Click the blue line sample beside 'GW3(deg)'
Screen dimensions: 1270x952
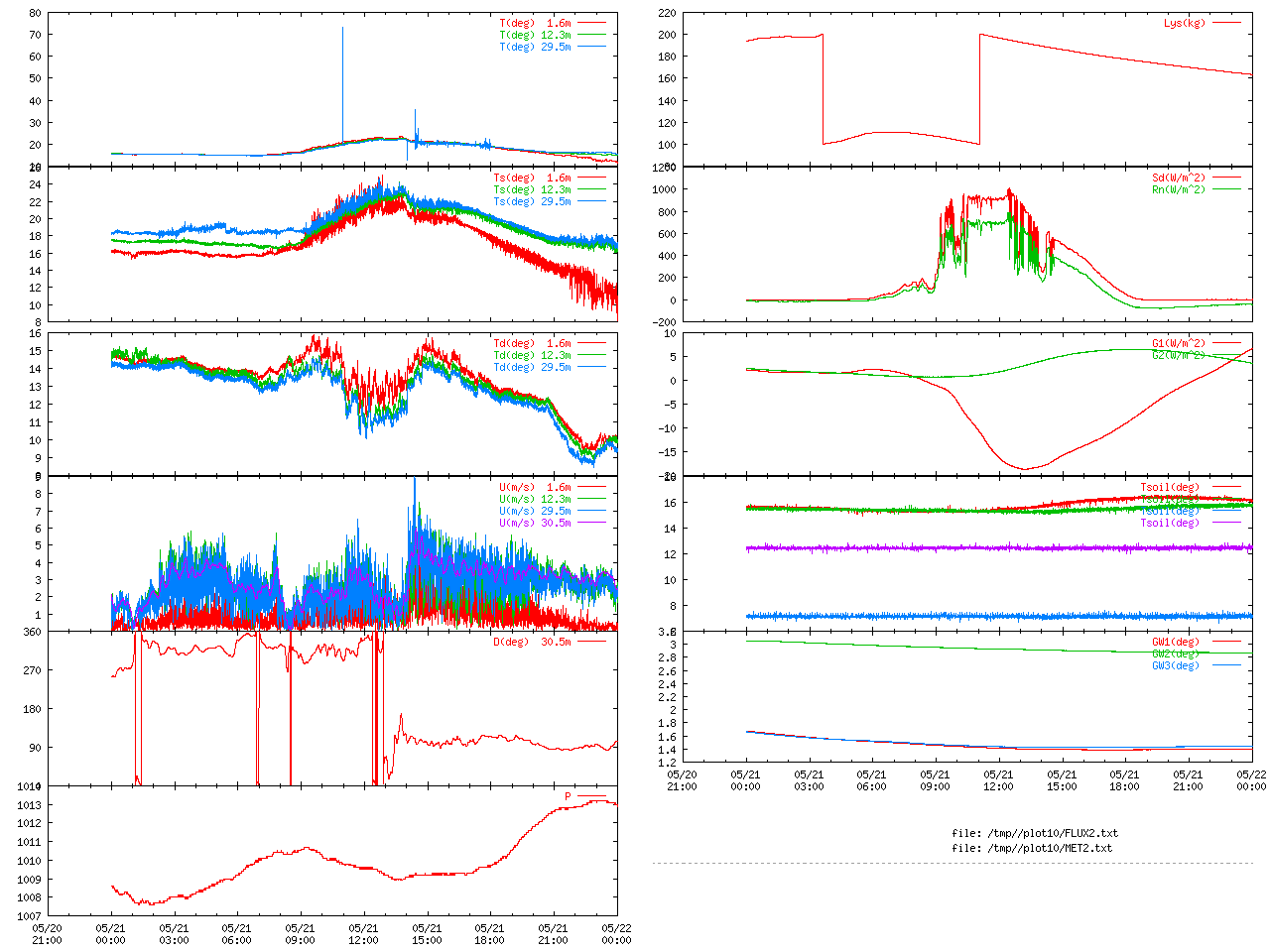click(x=1226, y=665)
